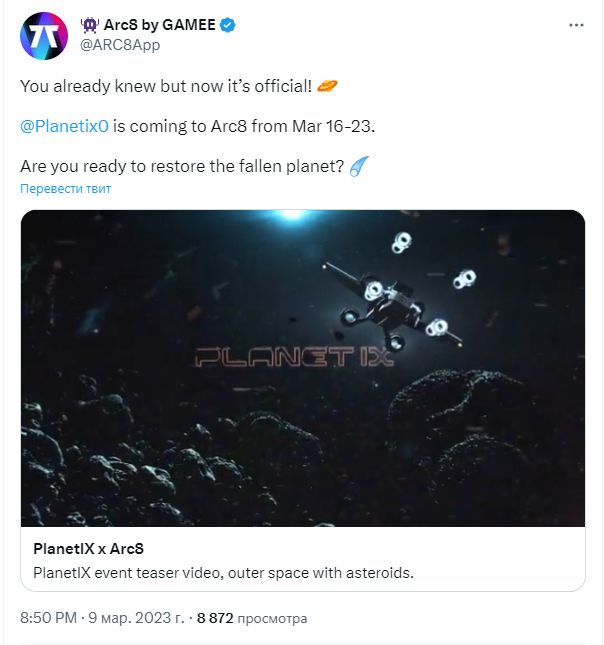
Task: Click the '9 мар. 2023 г.' date
Action: pyautogui.click(x=137, y=618)
